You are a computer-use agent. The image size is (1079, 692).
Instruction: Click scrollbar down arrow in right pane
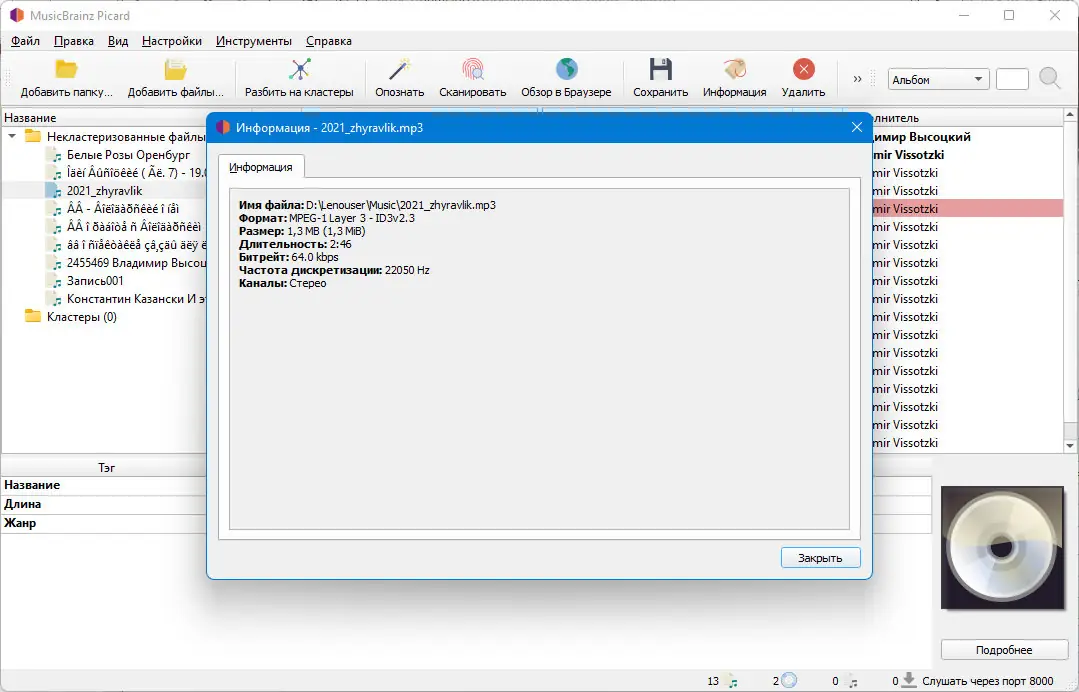point(1070,446)
